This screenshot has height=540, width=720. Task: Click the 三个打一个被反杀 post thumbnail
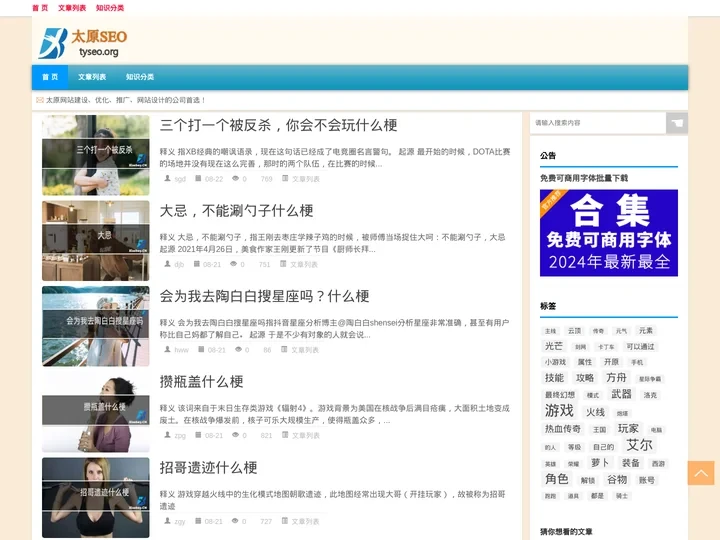[x=96, y=155]
